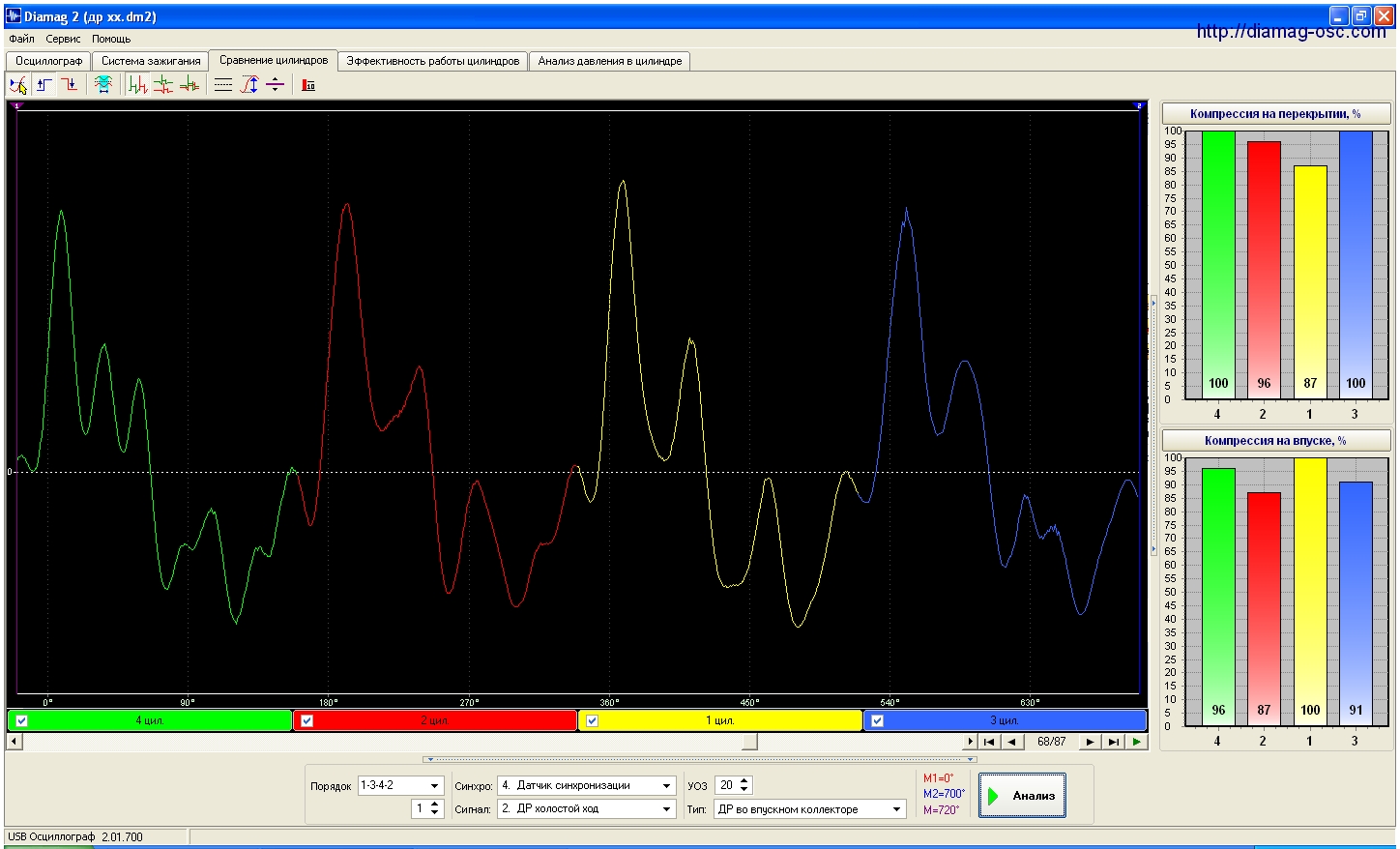Click the cyan waveform smoothing filter icon

103,85
